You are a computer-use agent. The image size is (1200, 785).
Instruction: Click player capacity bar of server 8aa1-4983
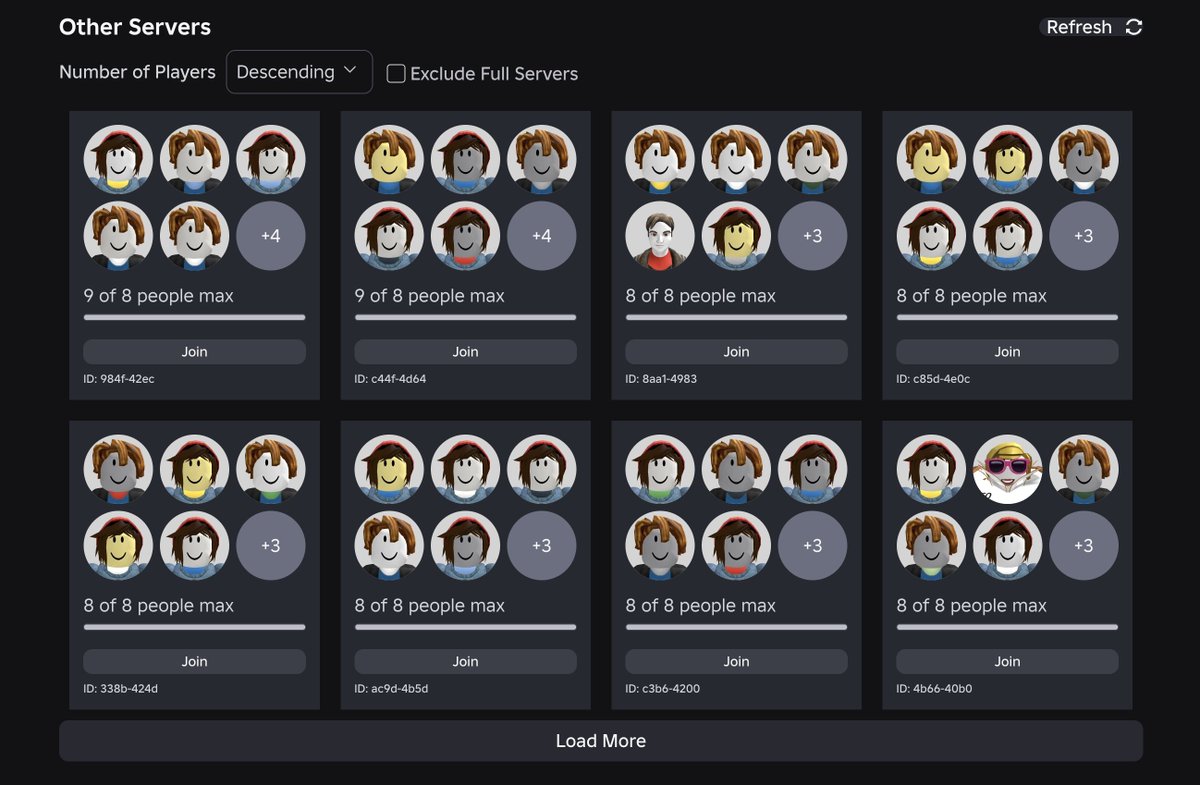(x=736, y=317)
